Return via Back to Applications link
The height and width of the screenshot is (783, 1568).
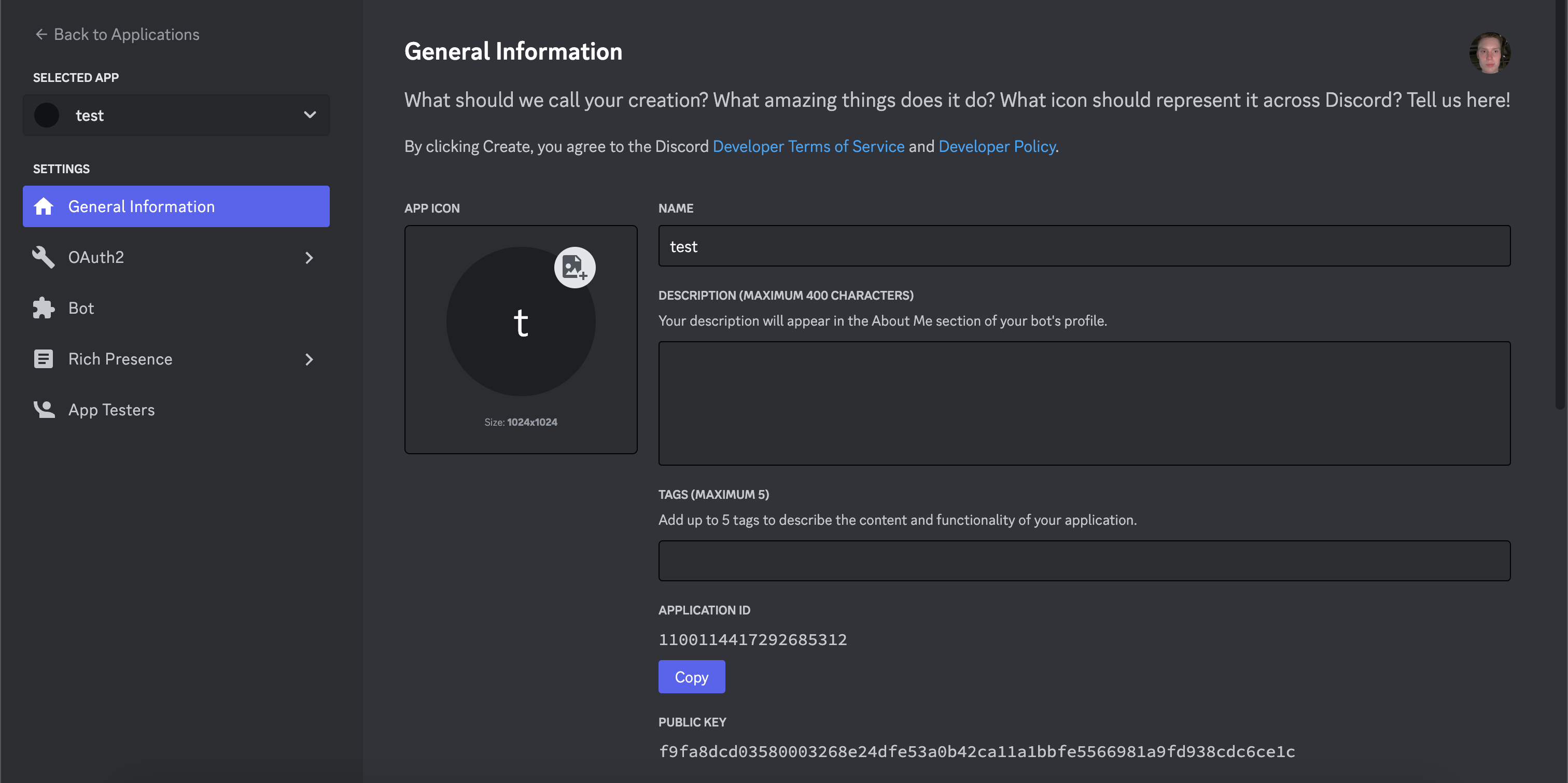coord(117,34)
